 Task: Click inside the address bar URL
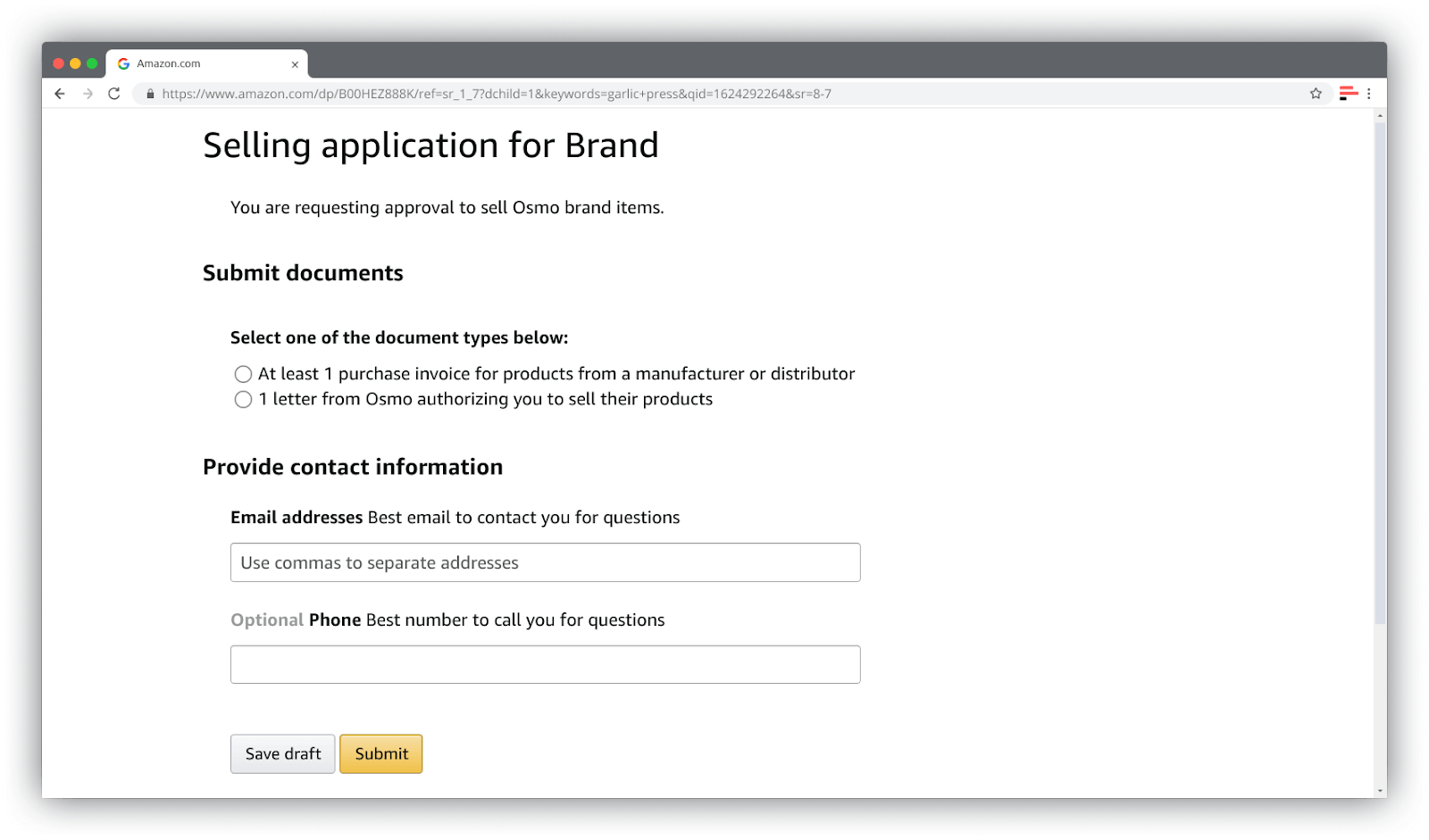pos(491,93)
